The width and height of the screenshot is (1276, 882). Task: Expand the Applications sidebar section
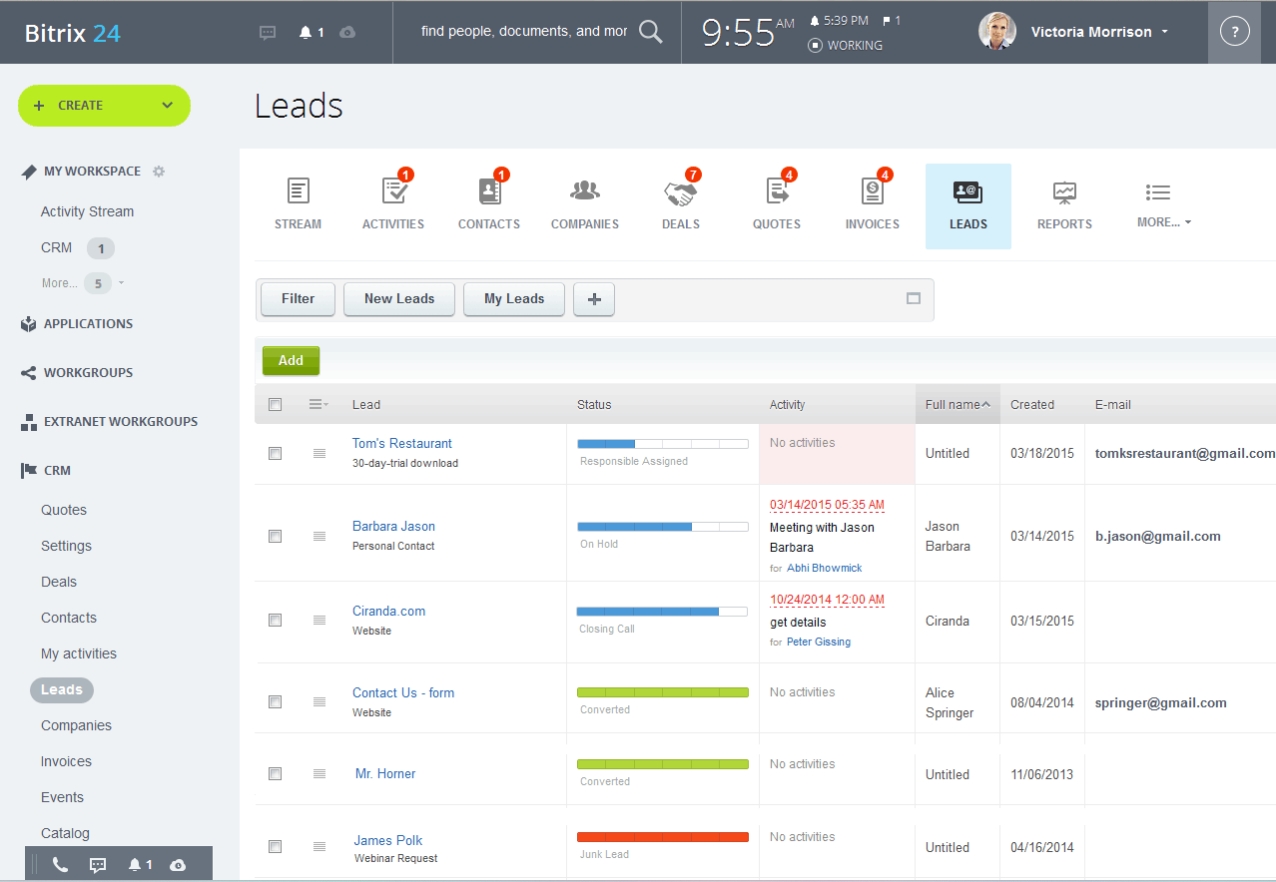pos(88,324)
